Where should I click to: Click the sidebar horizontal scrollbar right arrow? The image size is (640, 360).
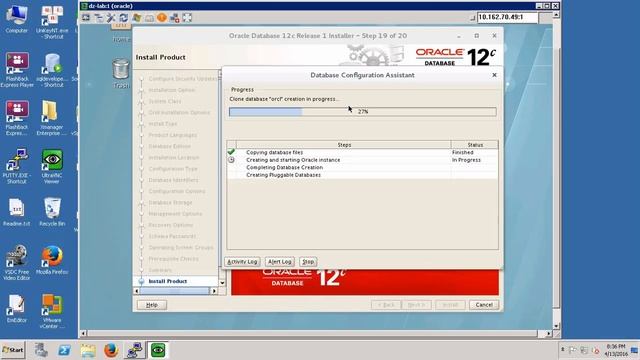click(x=214, y=291)
